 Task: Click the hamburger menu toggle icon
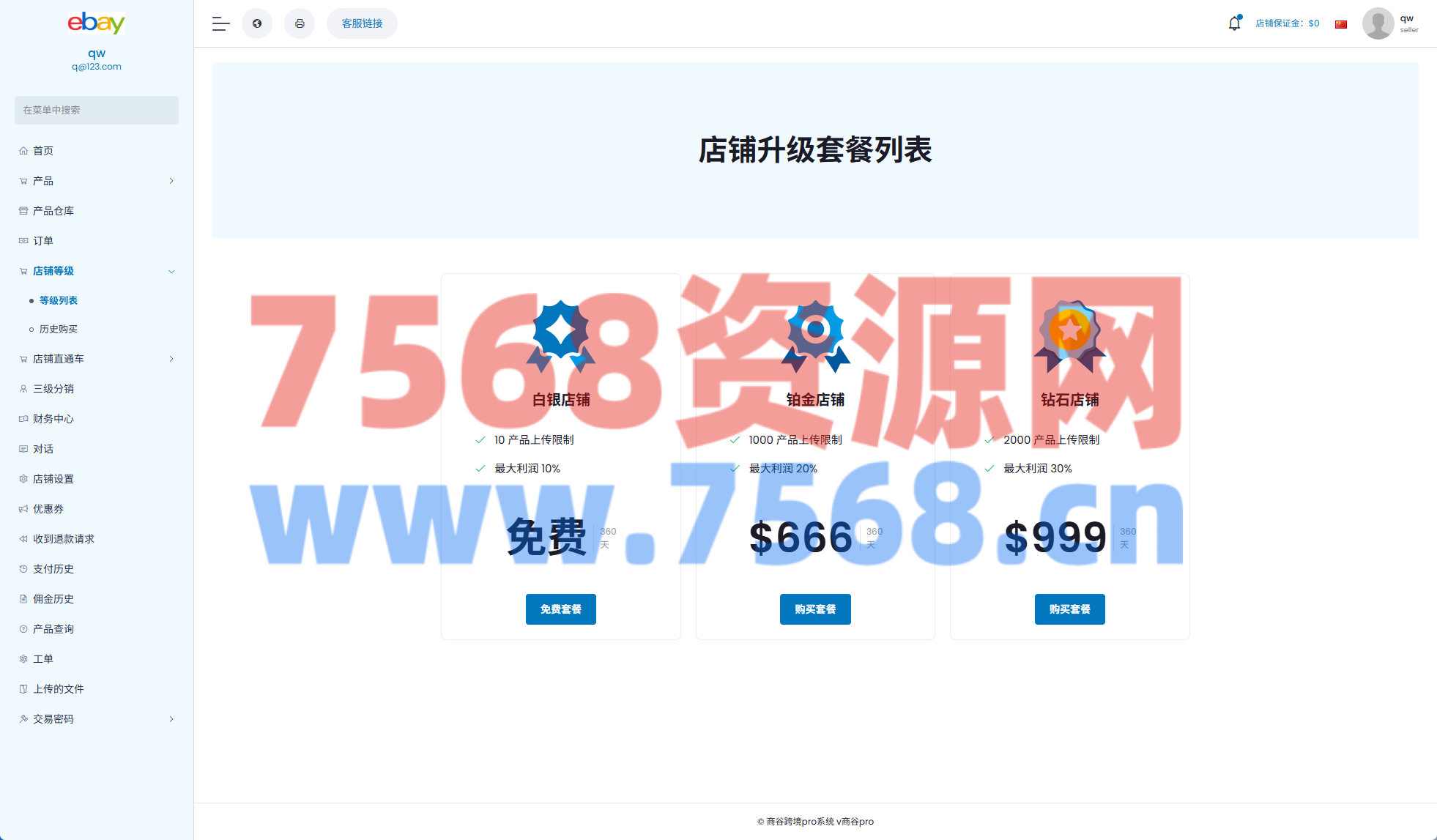click(220, 23)
